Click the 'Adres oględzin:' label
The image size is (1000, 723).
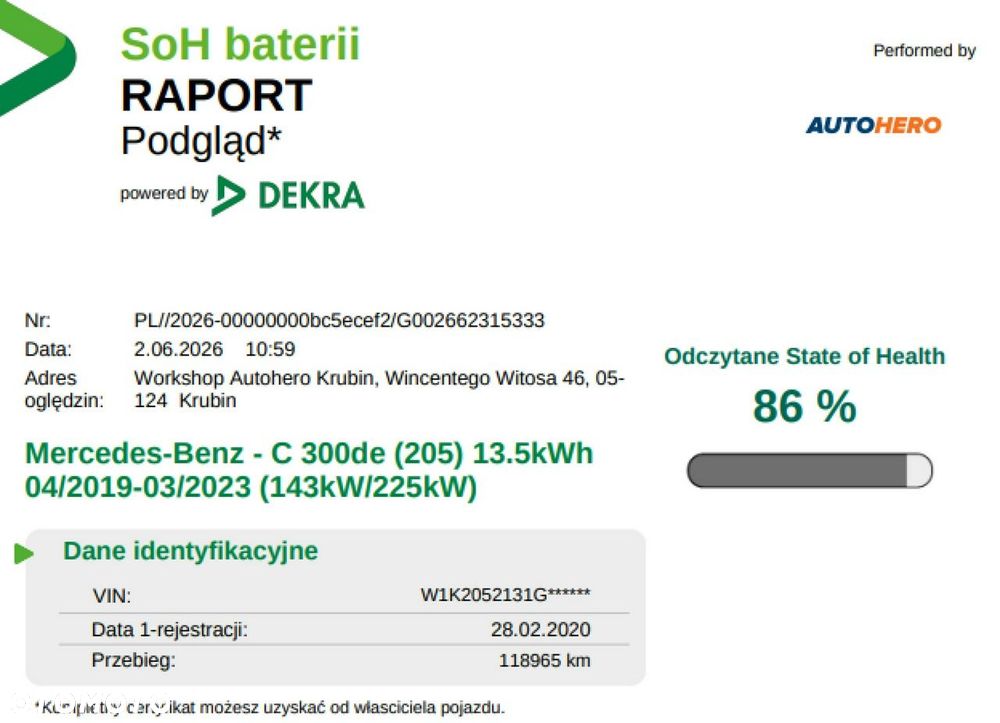pyautogui.click(x=64, y=389)
